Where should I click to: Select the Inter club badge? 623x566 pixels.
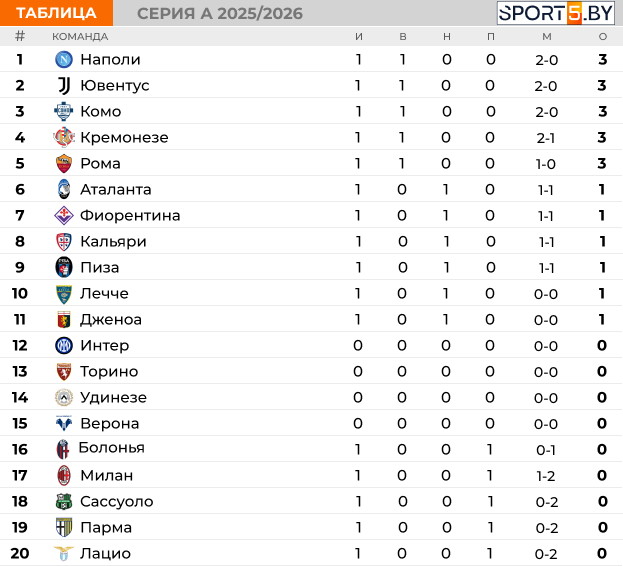point(64,346)
